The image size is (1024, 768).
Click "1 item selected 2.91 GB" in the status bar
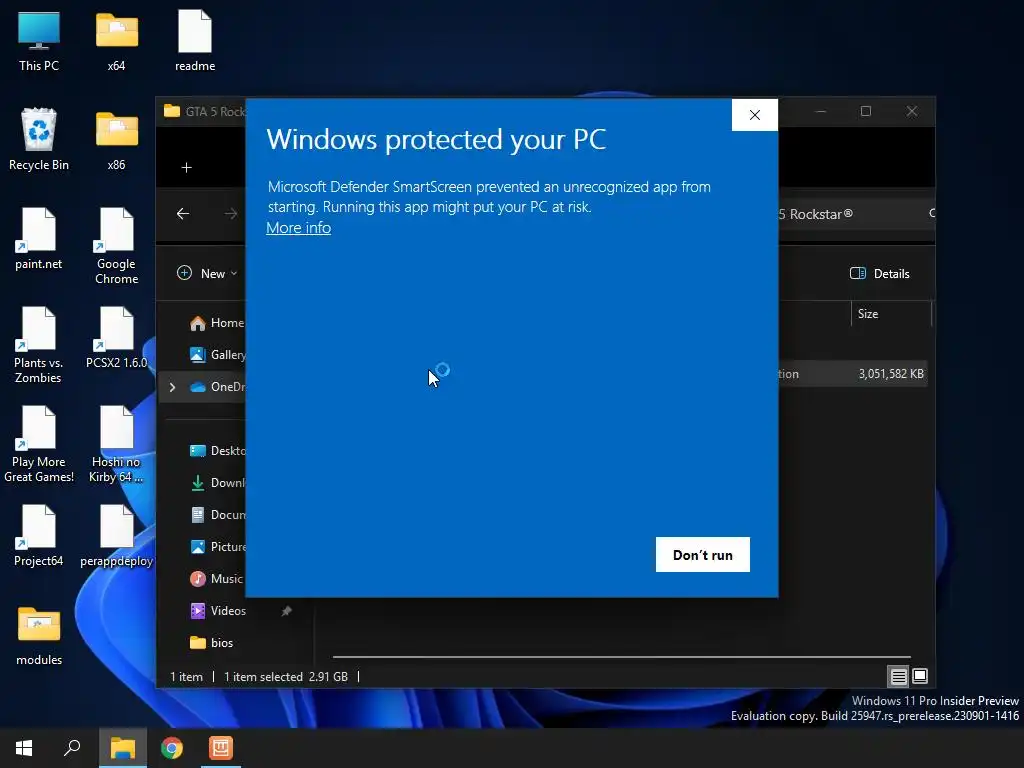pos(285,677)
